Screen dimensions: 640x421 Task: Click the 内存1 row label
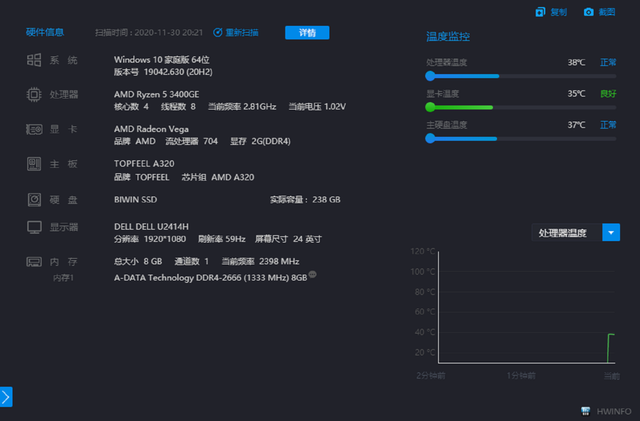tap(63, 278)
